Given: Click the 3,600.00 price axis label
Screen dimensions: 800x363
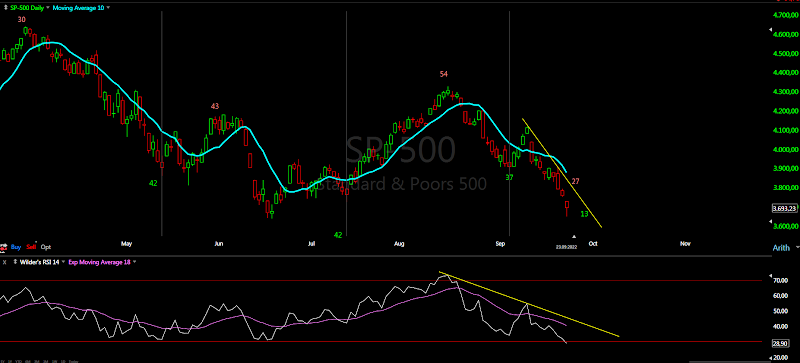Looking at the screenshot, I should pos(785,226).
